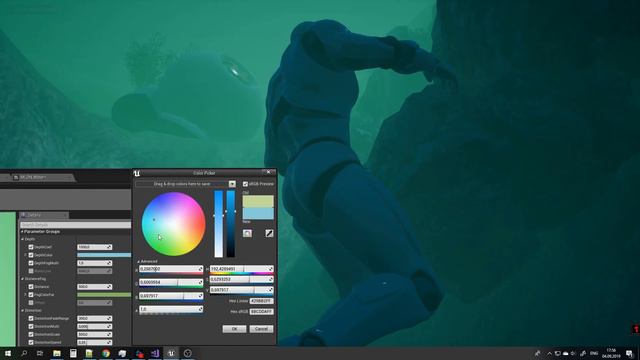Click the ENG language indicator
This screenshot has width=640, height=360.
[x=594, y=353]
